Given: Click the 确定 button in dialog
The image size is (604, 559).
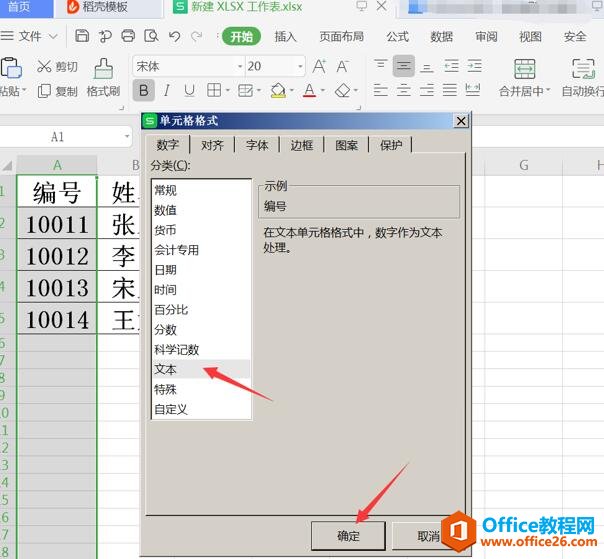Looking at the screenshot, I should pyautogui.click(x=348, y=536).
